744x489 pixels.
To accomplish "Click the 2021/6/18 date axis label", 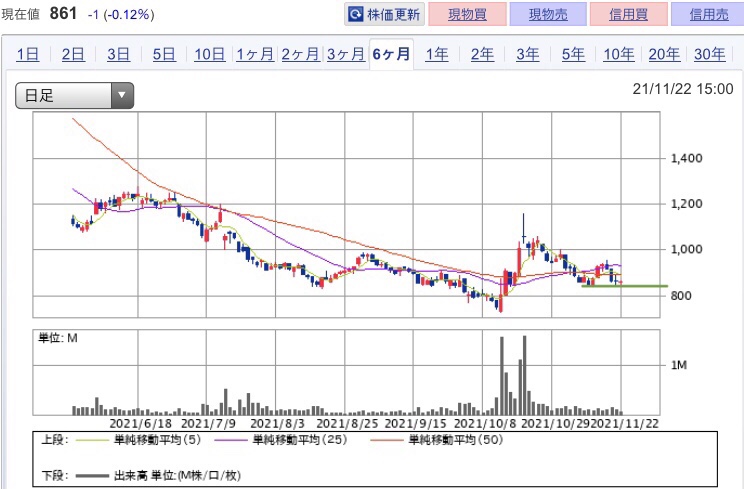I will pyautogui.click(x=140, y=423).
